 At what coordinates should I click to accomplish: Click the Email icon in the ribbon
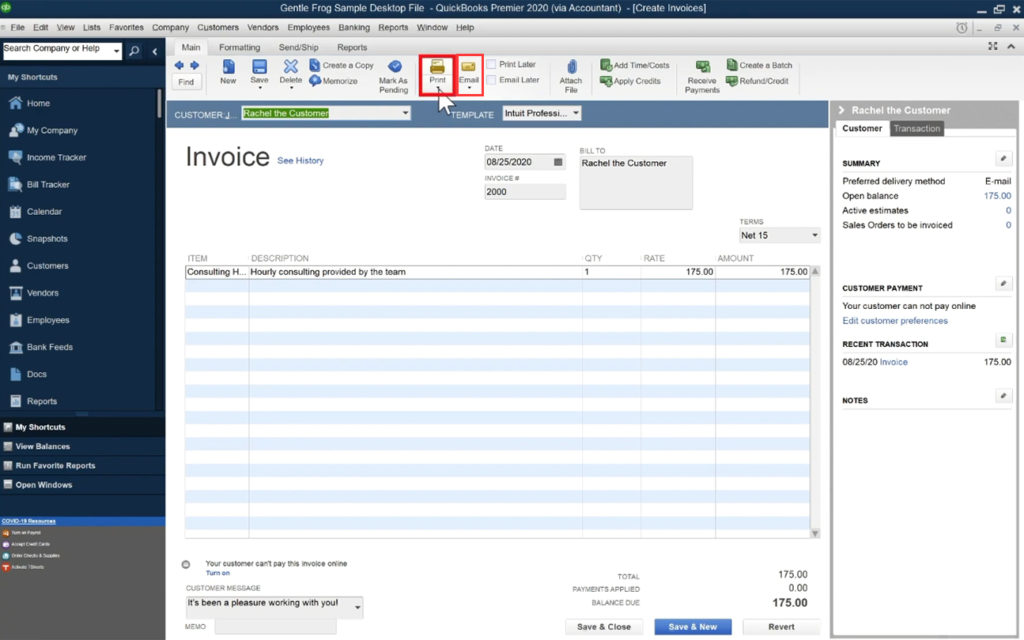click(468, 67)
